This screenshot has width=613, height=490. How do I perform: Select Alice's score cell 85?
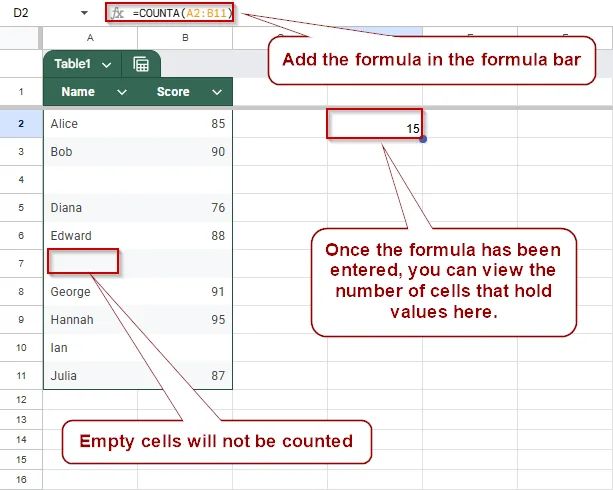click(x=185, y=124)
